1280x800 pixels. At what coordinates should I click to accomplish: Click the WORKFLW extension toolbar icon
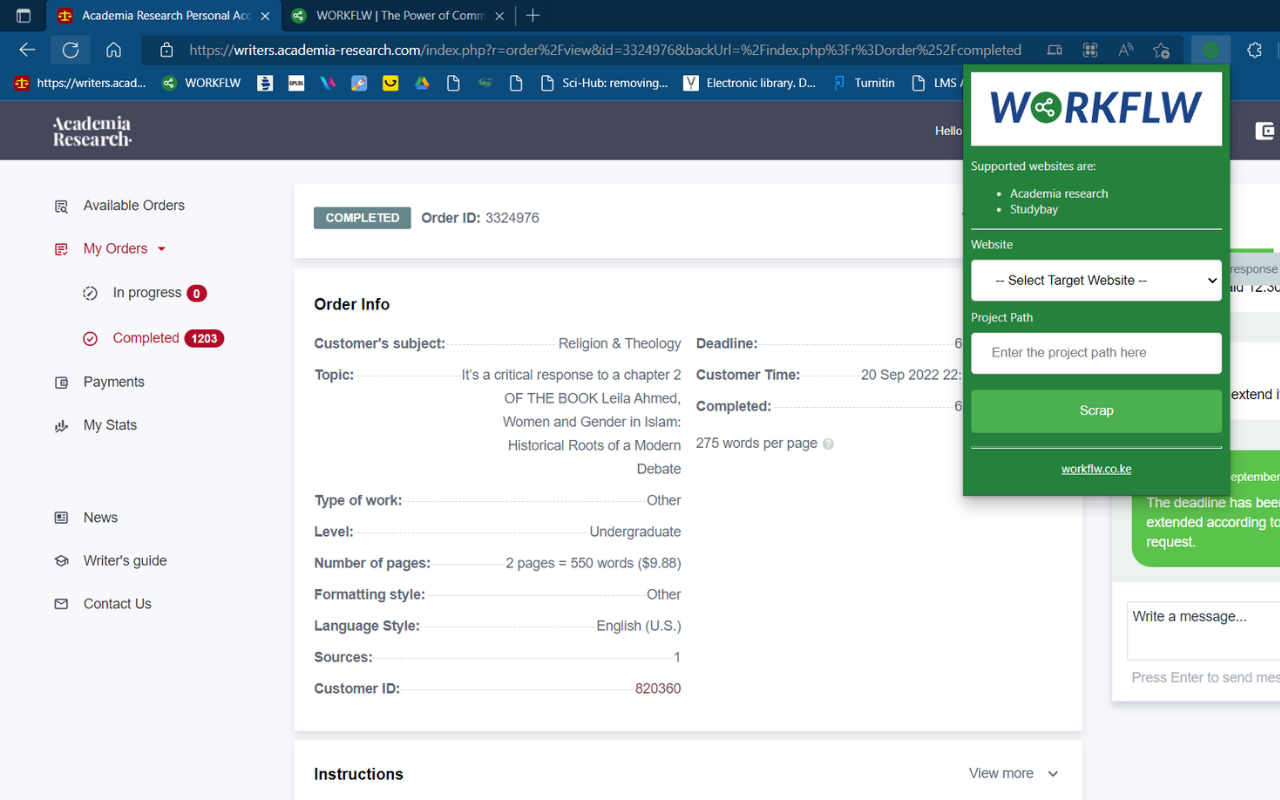pos(1211,50)
